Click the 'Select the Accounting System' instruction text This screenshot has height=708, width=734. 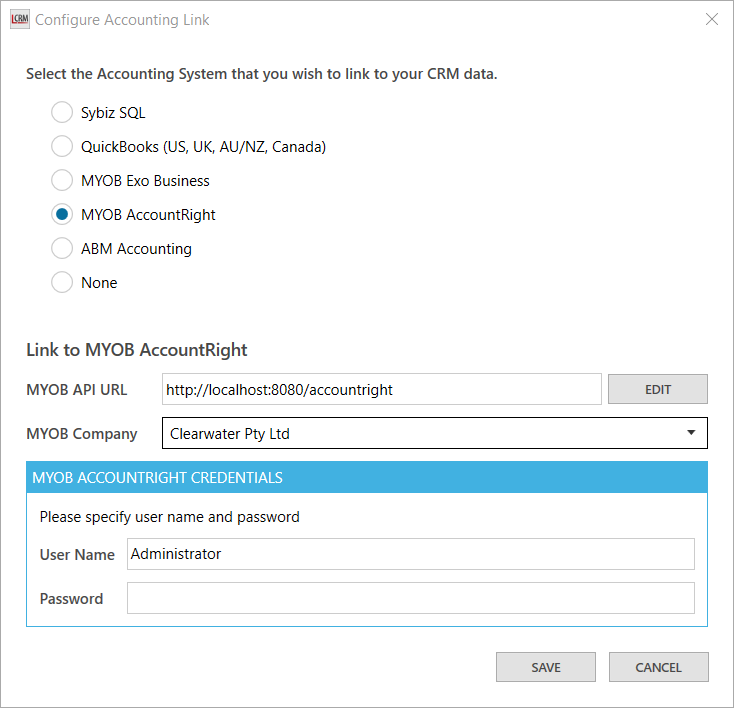coord(262,74)
